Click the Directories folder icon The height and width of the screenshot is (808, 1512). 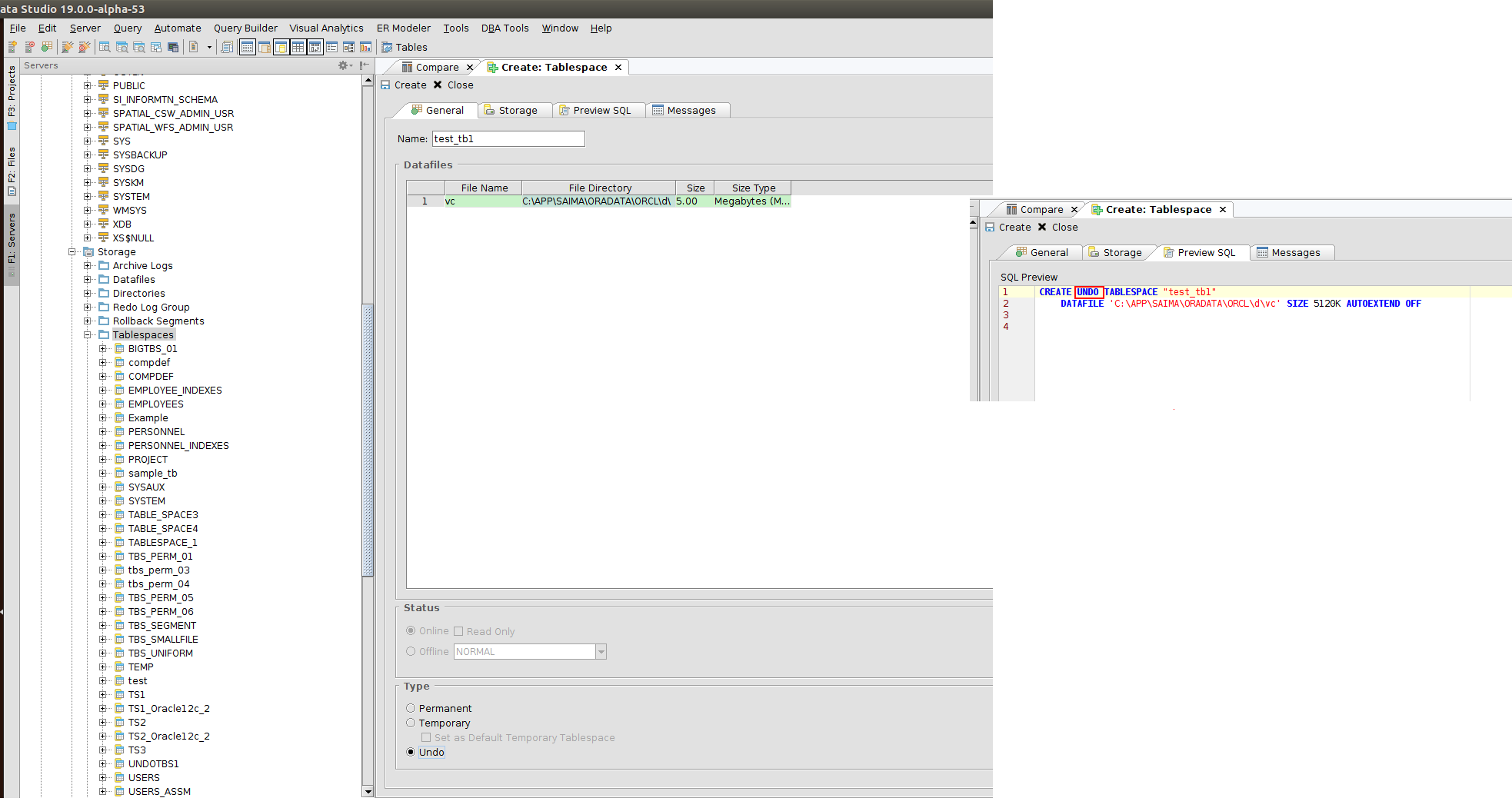pyautogui.click(x=104, y=294)
